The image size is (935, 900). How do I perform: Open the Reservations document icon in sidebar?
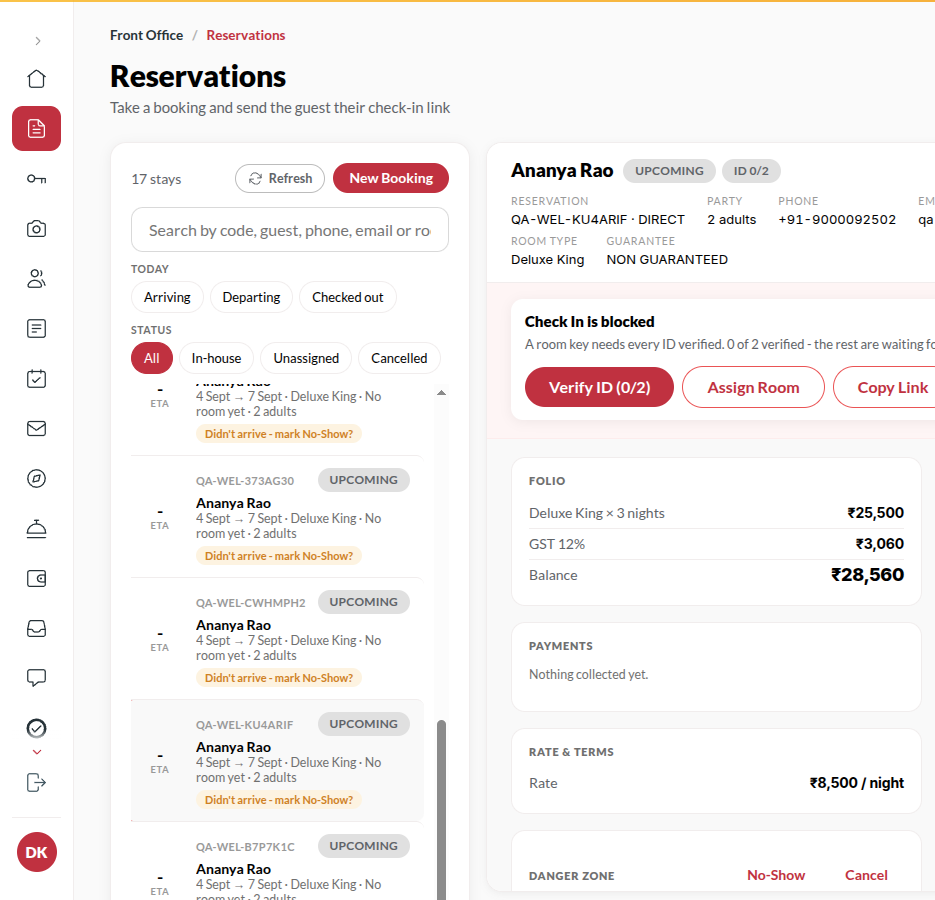(36, 128)
